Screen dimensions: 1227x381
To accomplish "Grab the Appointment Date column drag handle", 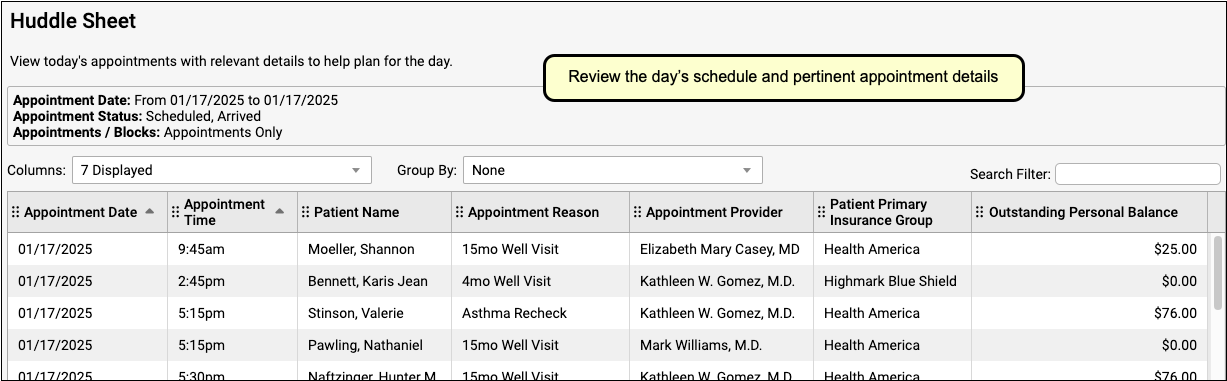I will pos(15,212).
